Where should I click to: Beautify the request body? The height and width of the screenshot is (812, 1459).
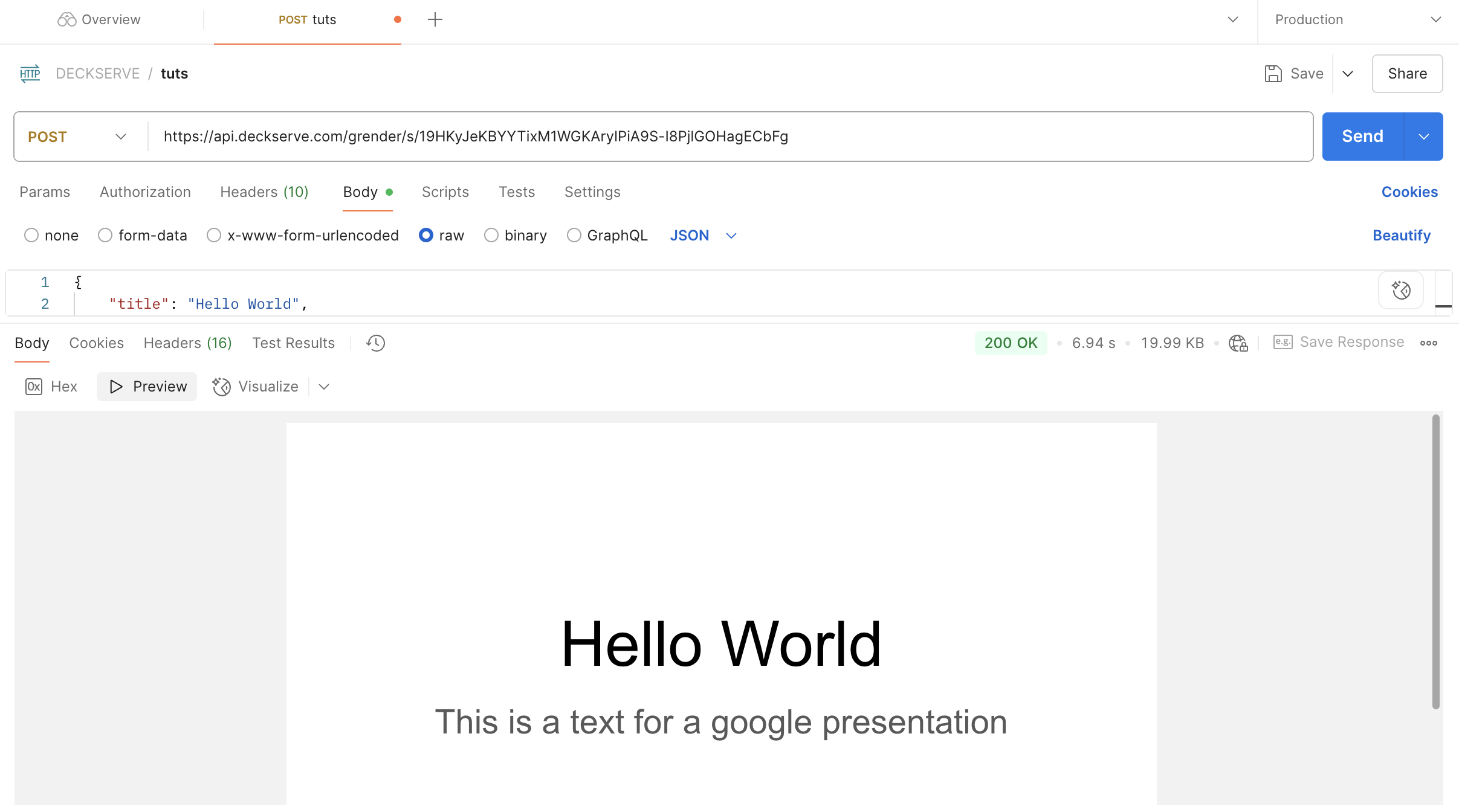pyautogui.click(x=1402, y=236)
